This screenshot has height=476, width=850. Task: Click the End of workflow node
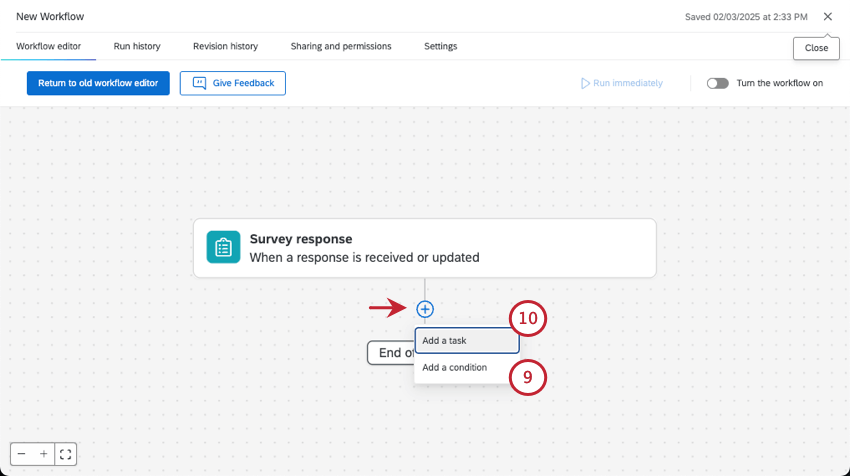tap(391, 352)
